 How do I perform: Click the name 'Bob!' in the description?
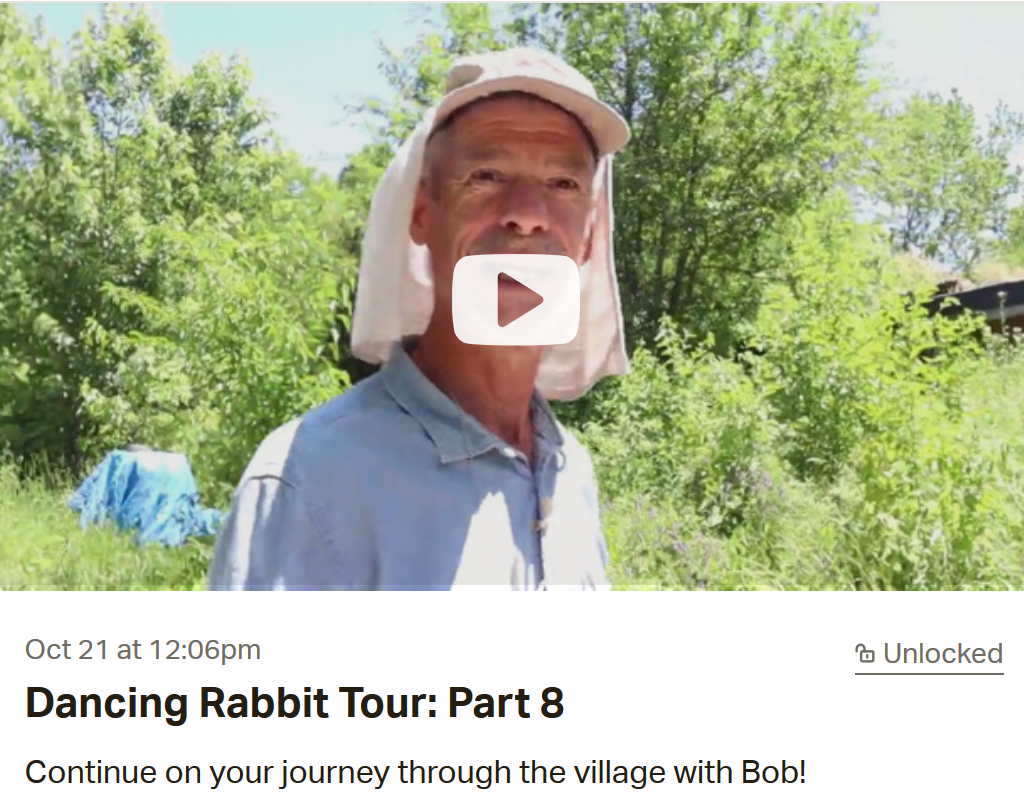pos(774,772)
